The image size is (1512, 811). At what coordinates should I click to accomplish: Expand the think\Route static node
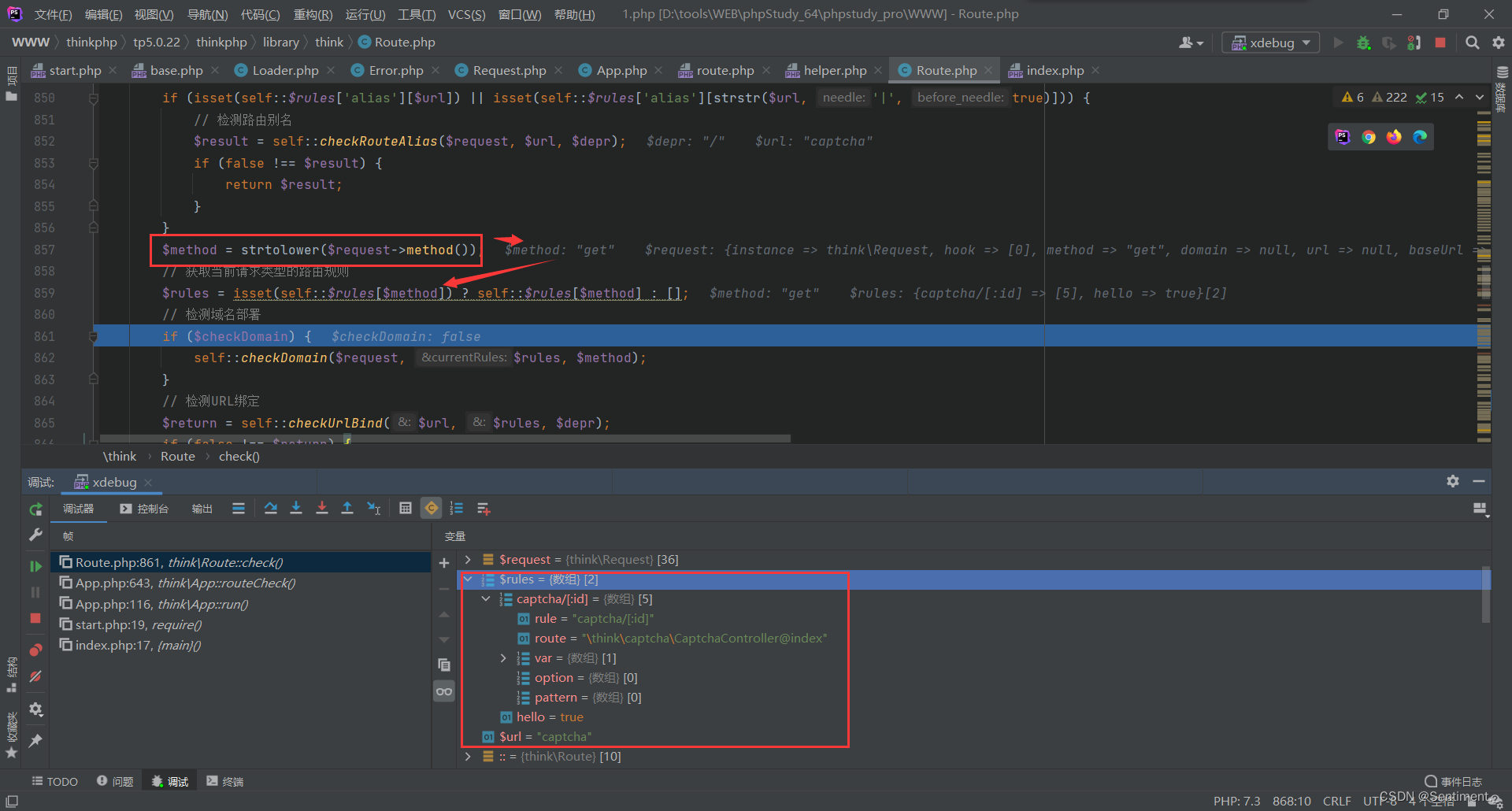pyautogui.click(x=468, y=757)
